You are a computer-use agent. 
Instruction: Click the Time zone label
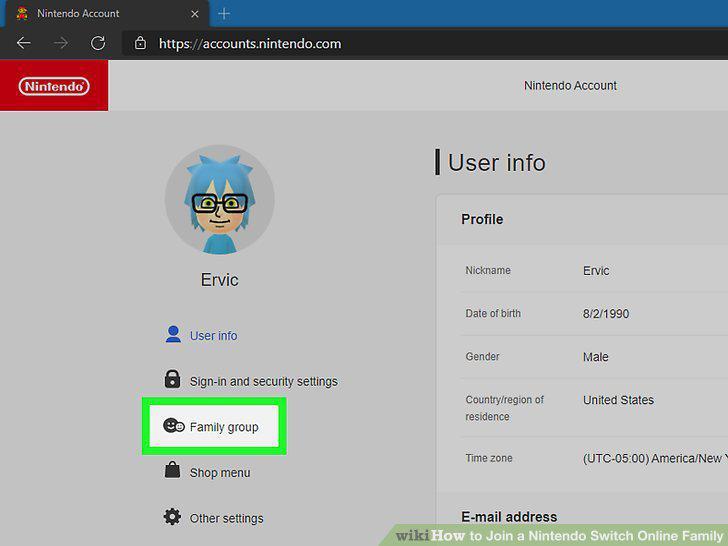[489, 458]
